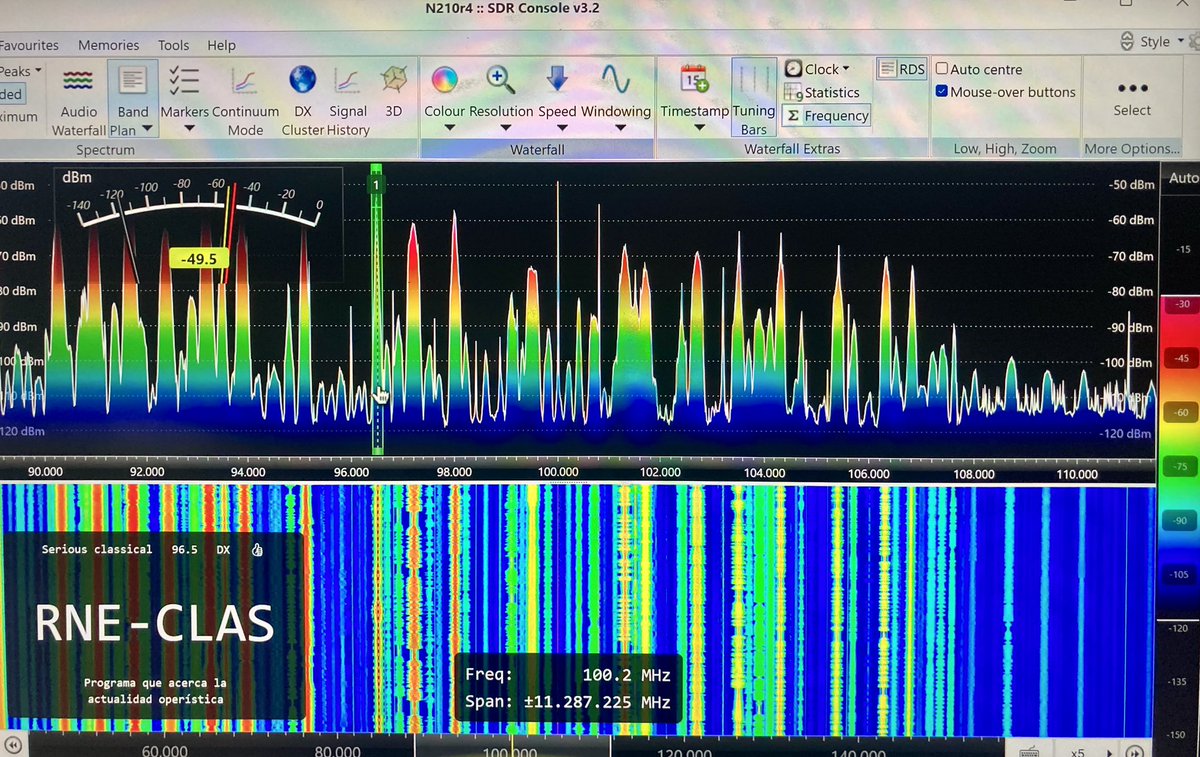Click the 100.000 frequency scale label
Viewport: 1200px width, 757px height.
558,473
